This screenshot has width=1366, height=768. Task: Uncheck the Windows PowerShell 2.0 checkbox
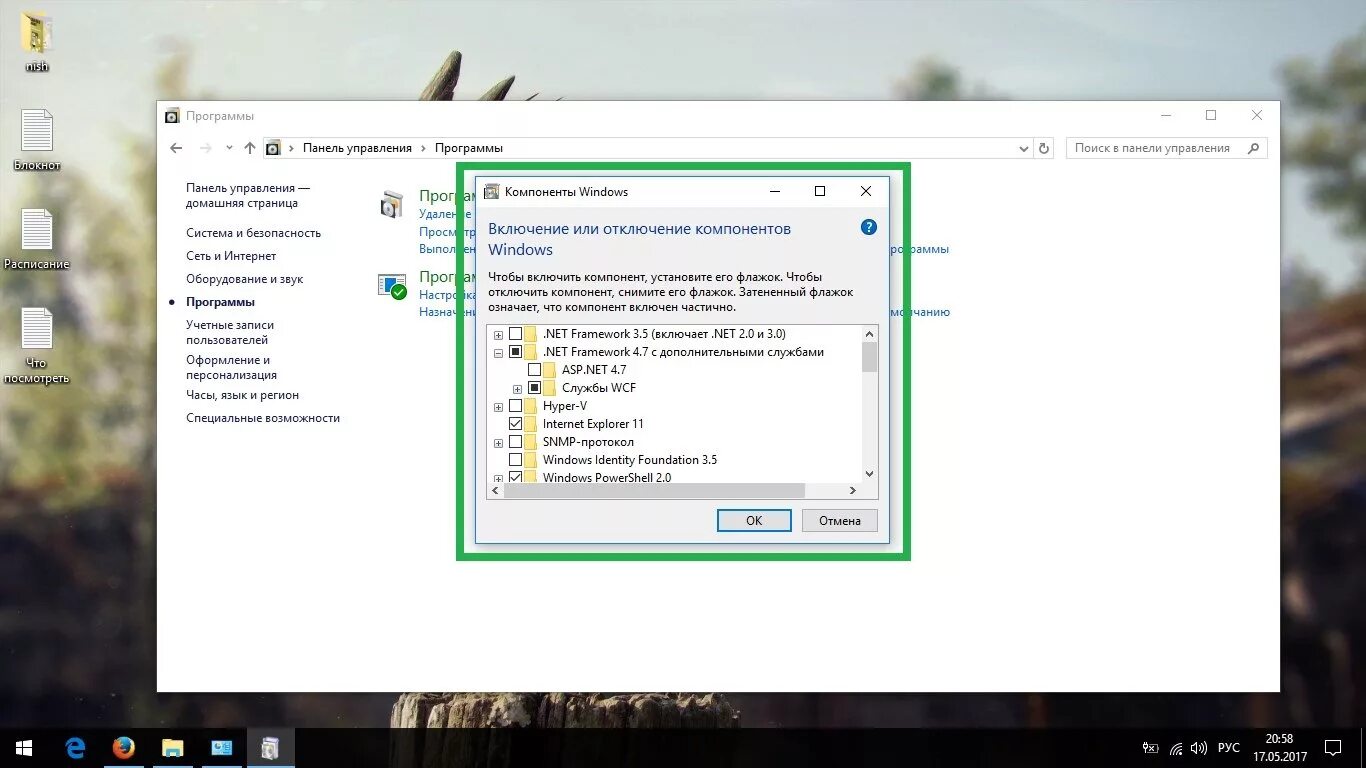[x=516, y=478]
